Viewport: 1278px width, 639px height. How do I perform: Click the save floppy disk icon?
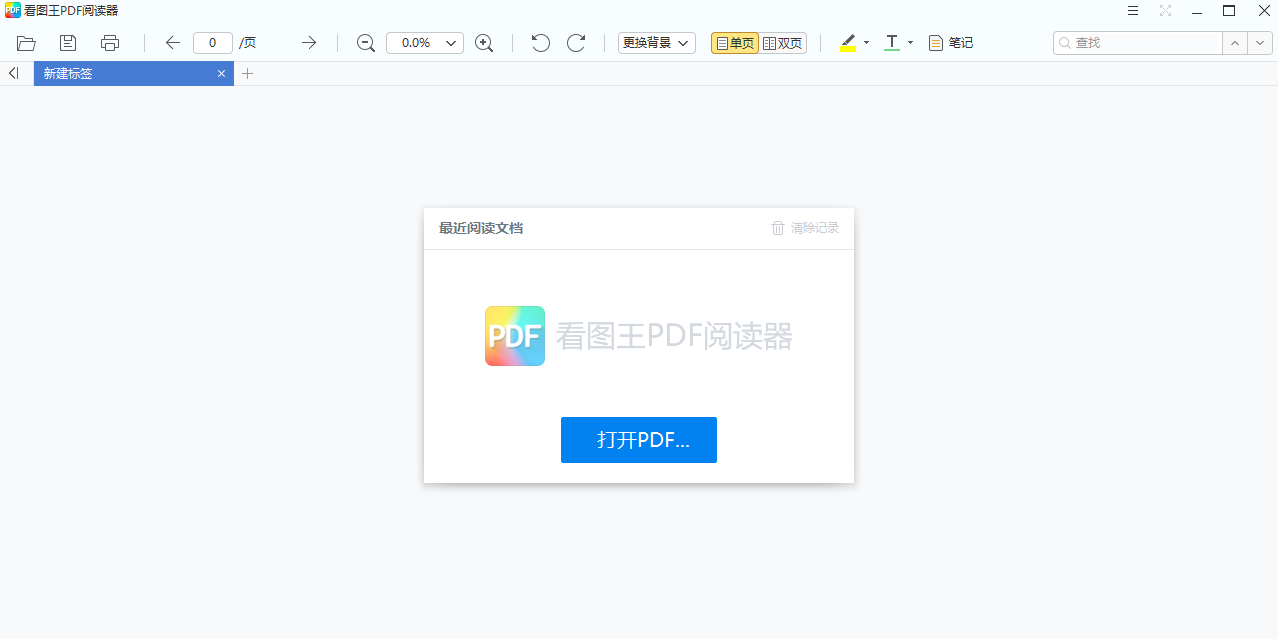click(68, 43)
